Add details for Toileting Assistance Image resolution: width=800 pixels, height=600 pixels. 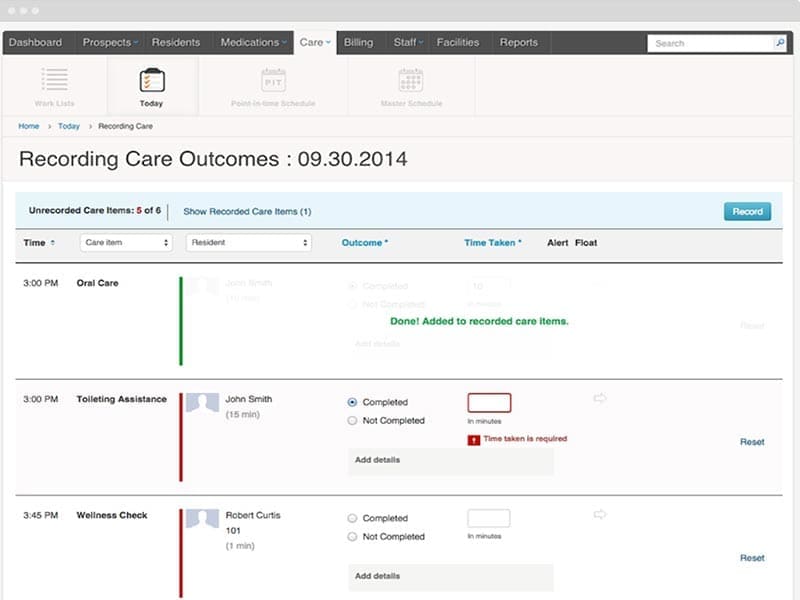451,461
